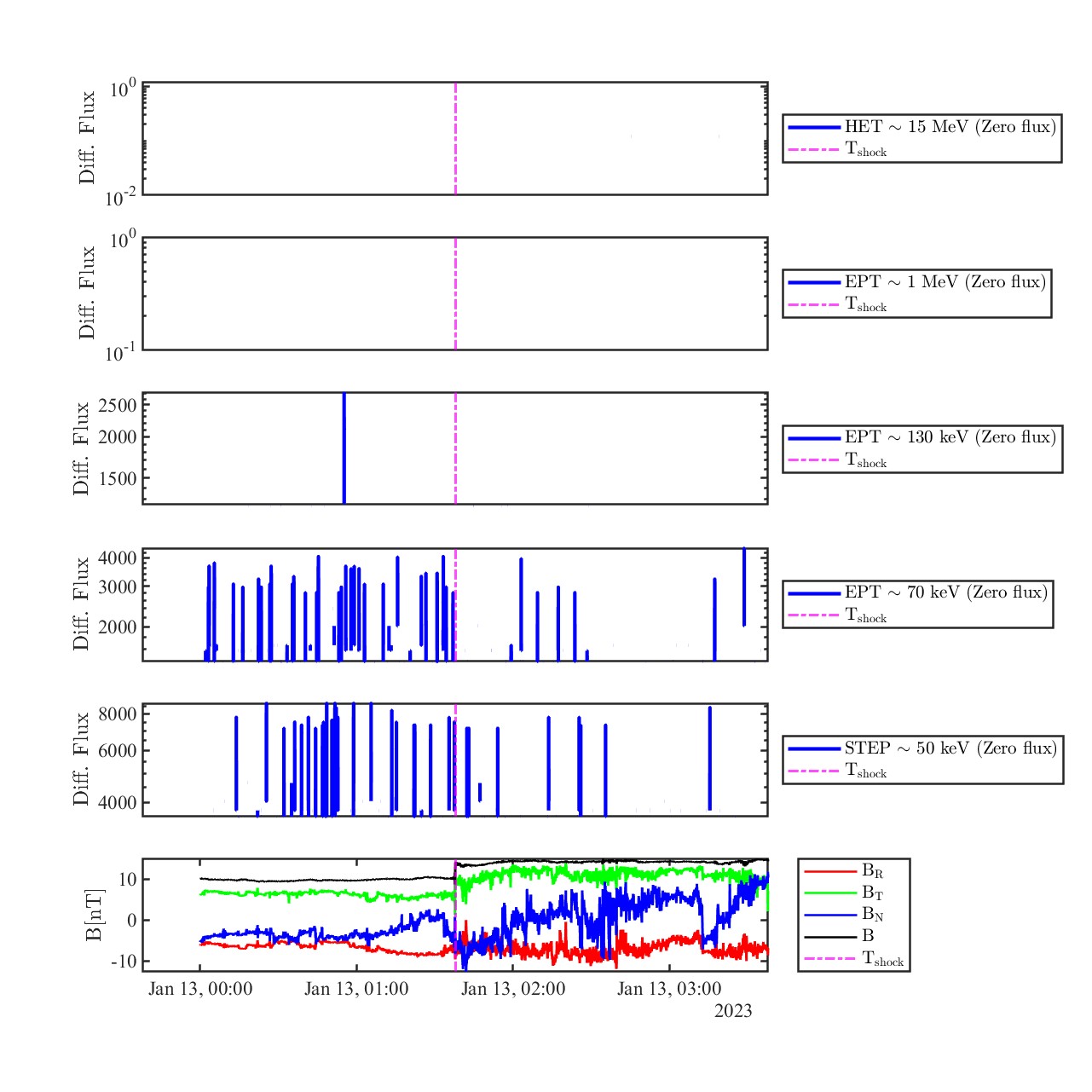Click the green B_T line swatch in legend
The height and width of the screenshot is (1092, 1092).
(829, 893)
